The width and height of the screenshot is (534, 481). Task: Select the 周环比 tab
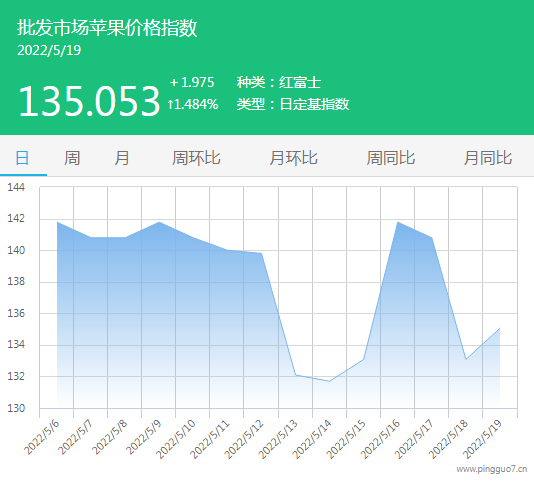(x=196, y=158)
